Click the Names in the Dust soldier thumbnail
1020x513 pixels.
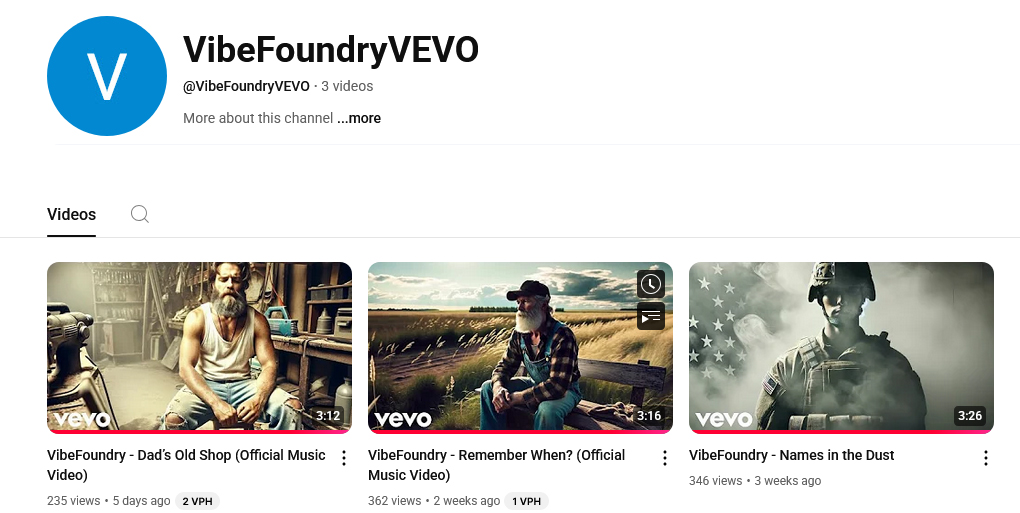841,347
